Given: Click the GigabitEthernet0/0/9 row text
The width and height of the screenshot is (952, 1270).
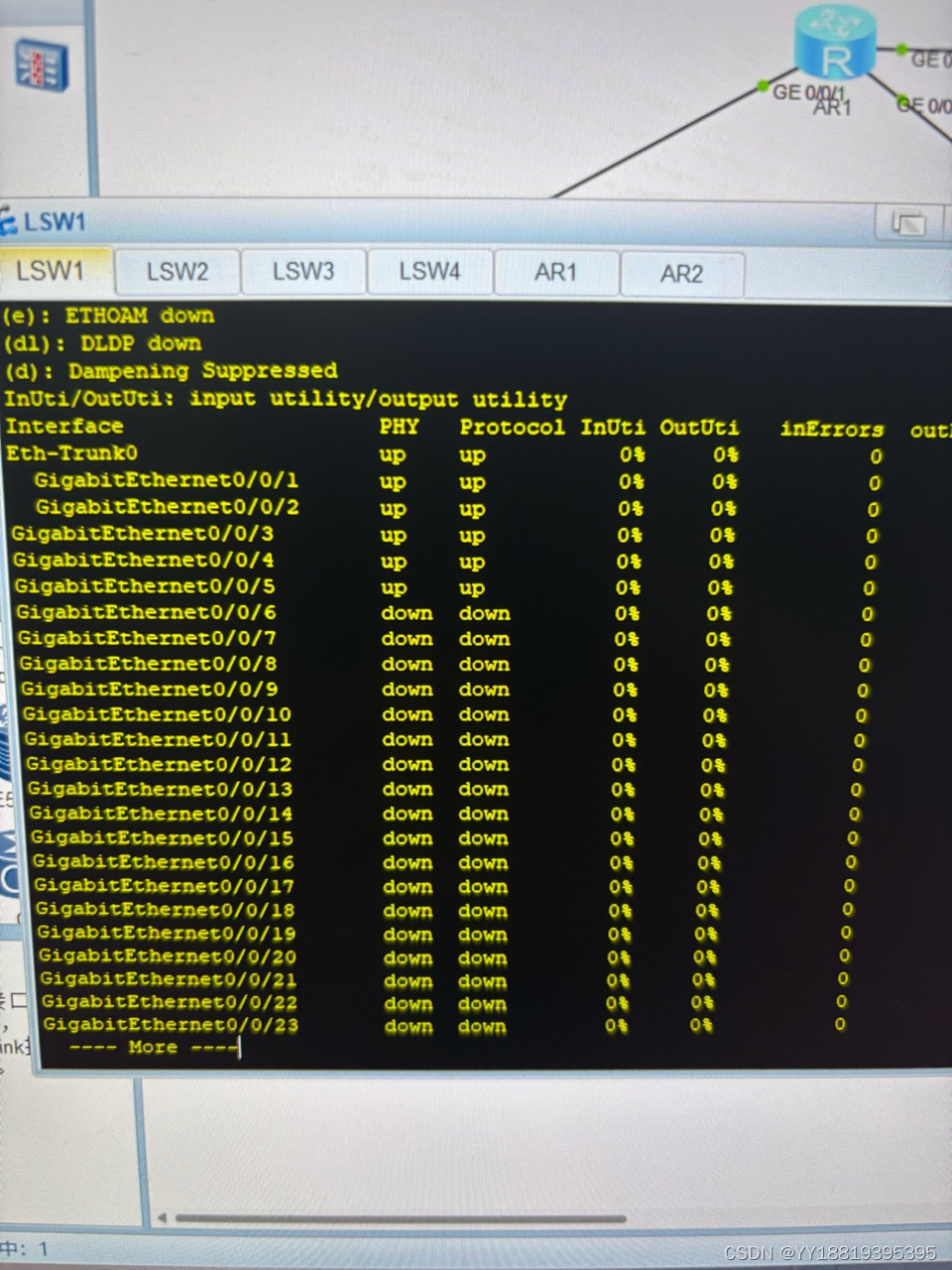Looking at the screenshot, I should pos(150,689).
